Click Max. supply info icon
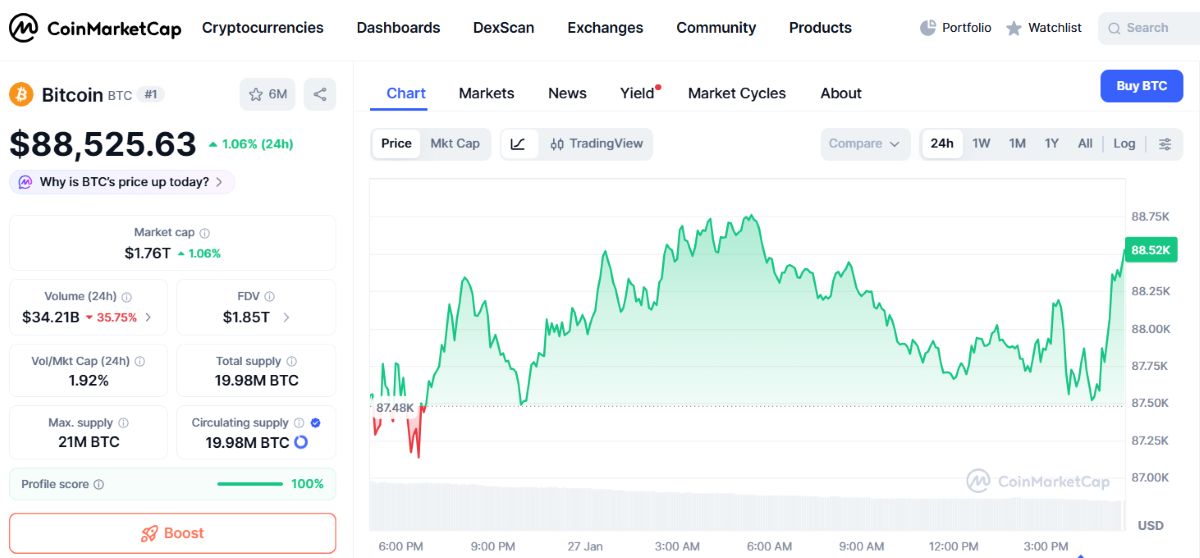The height and width of the screenshot is (558, 1200). click(123, 424)
